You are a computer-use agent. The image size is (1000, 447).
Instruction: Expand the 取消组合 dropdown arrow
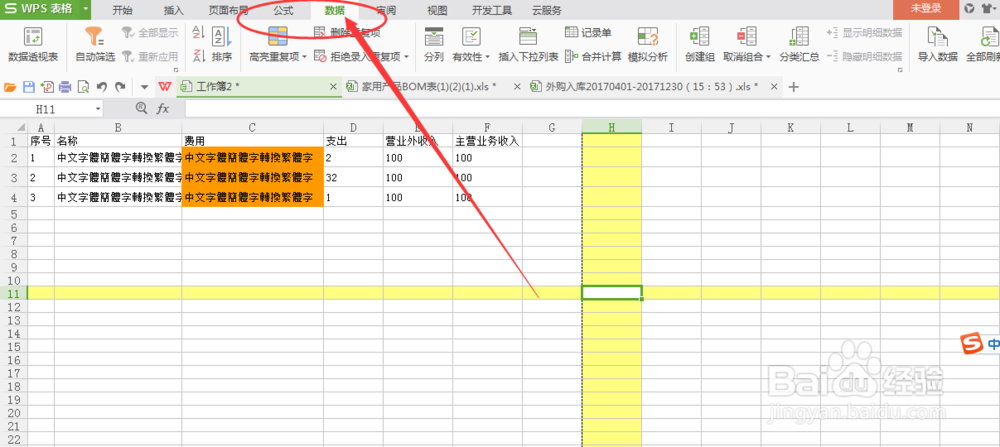tap(768, 57)
